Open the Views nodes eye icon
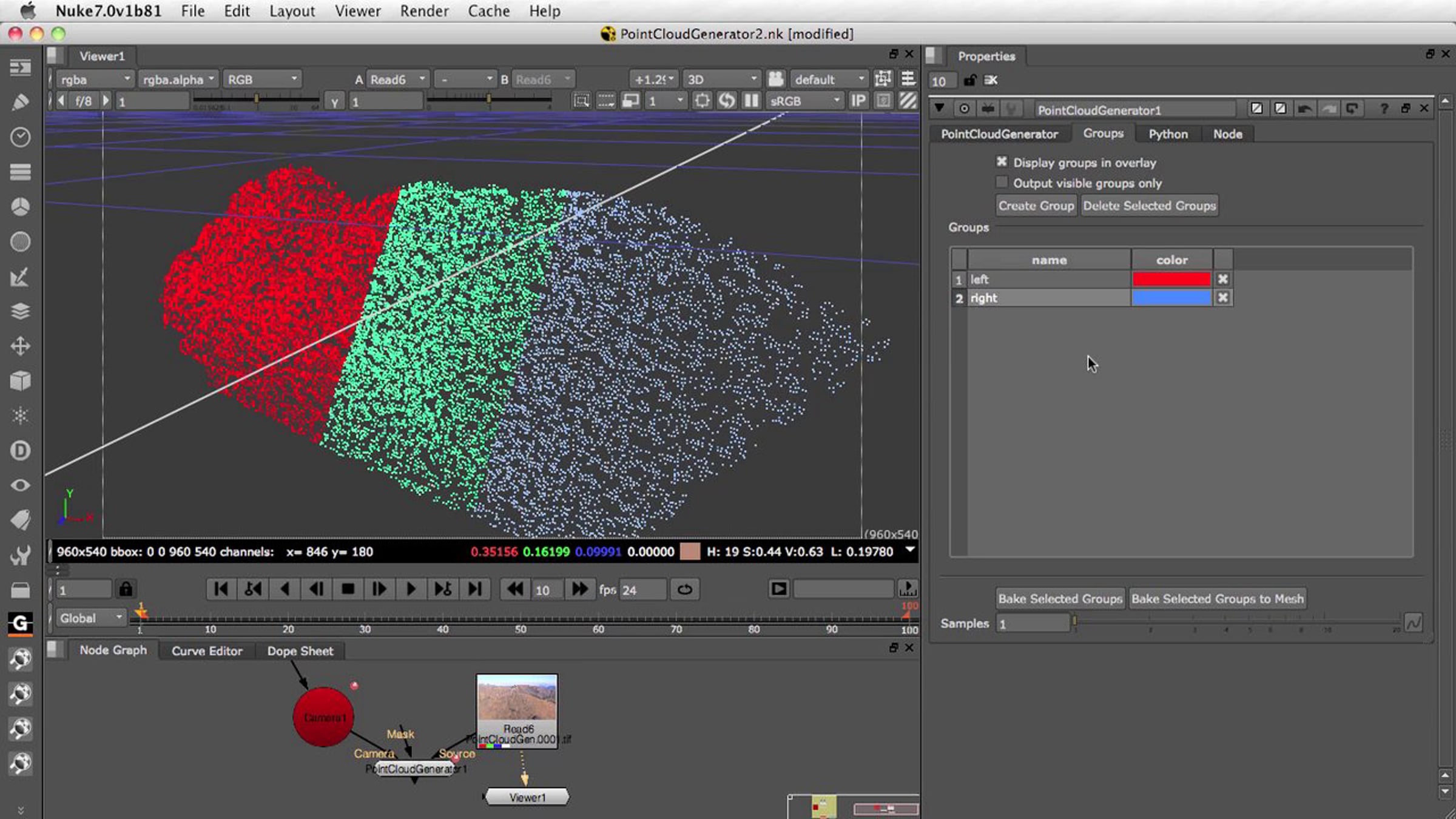This screenshot has width=1456, height=819. click(x=20, y=485)
